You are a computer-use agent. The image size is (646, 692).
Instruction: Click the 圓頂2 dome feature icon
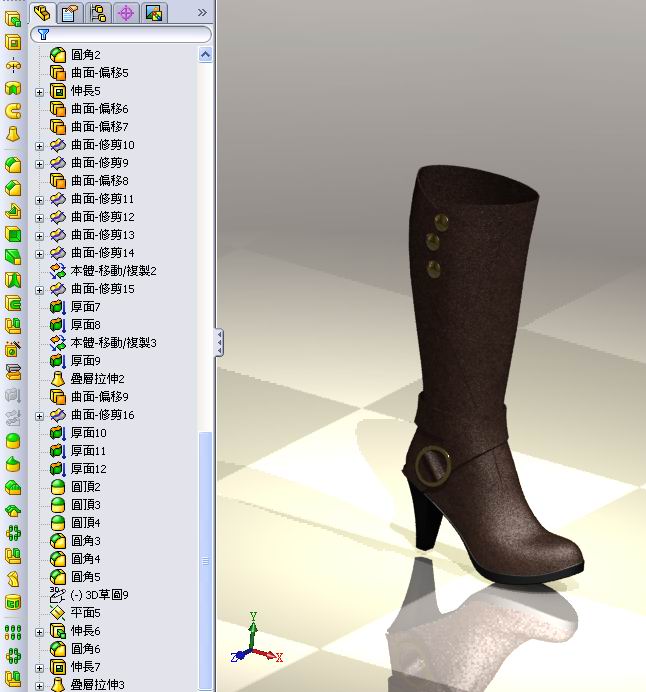(x=58, y=487)
